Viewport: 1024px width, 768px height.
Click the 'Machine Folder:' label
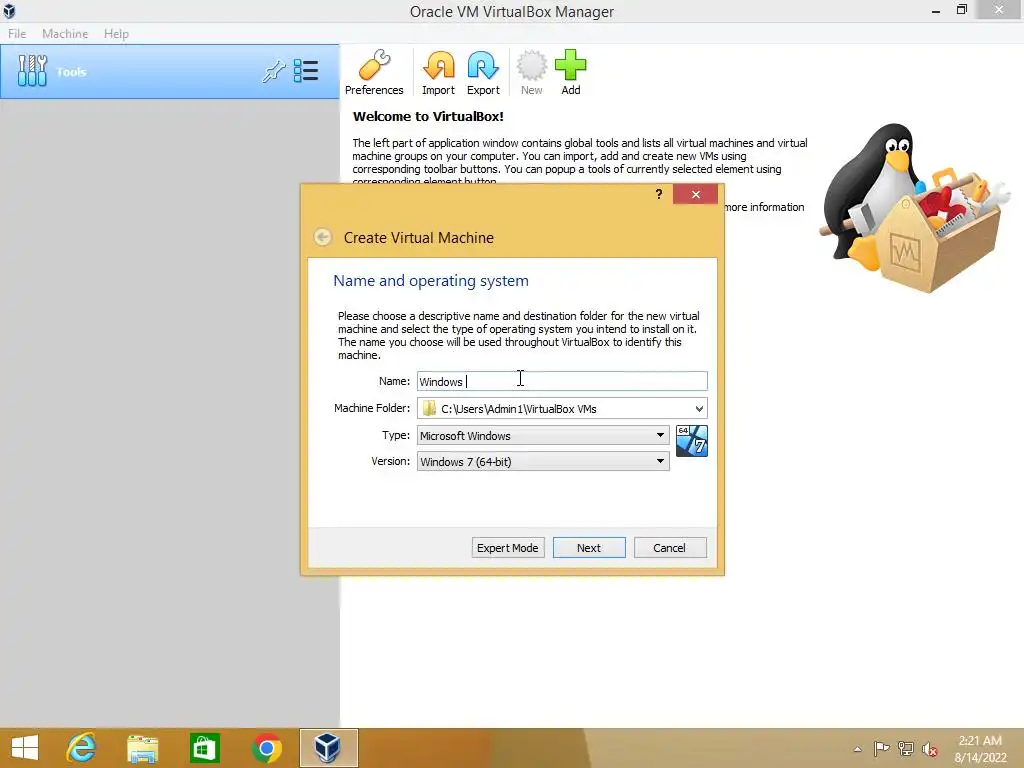click(x=372, y=408)
